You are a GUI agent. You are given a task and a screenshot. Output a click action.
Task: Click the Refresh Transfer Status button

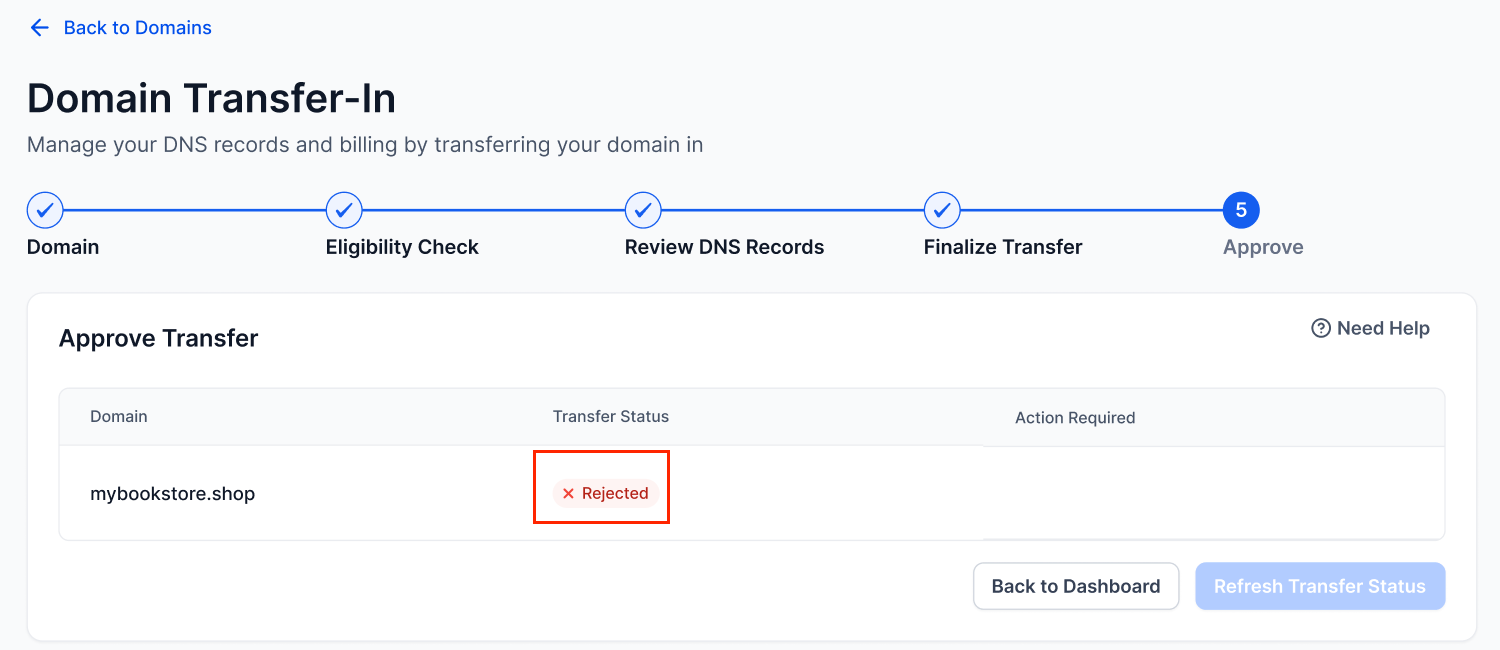[1320, 586]
